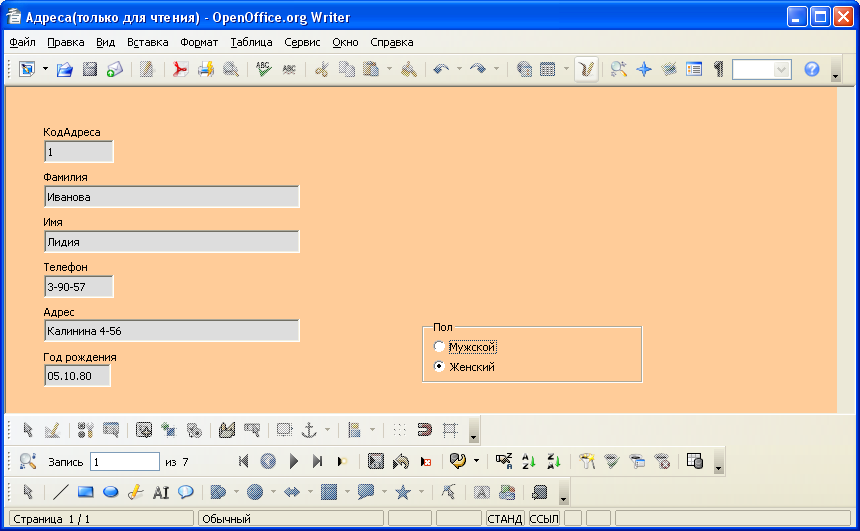Viewport: 860px width, 531px height.
Task: Toggle the ССЫЛ hyperlink mode field
Action: [544, 518]
